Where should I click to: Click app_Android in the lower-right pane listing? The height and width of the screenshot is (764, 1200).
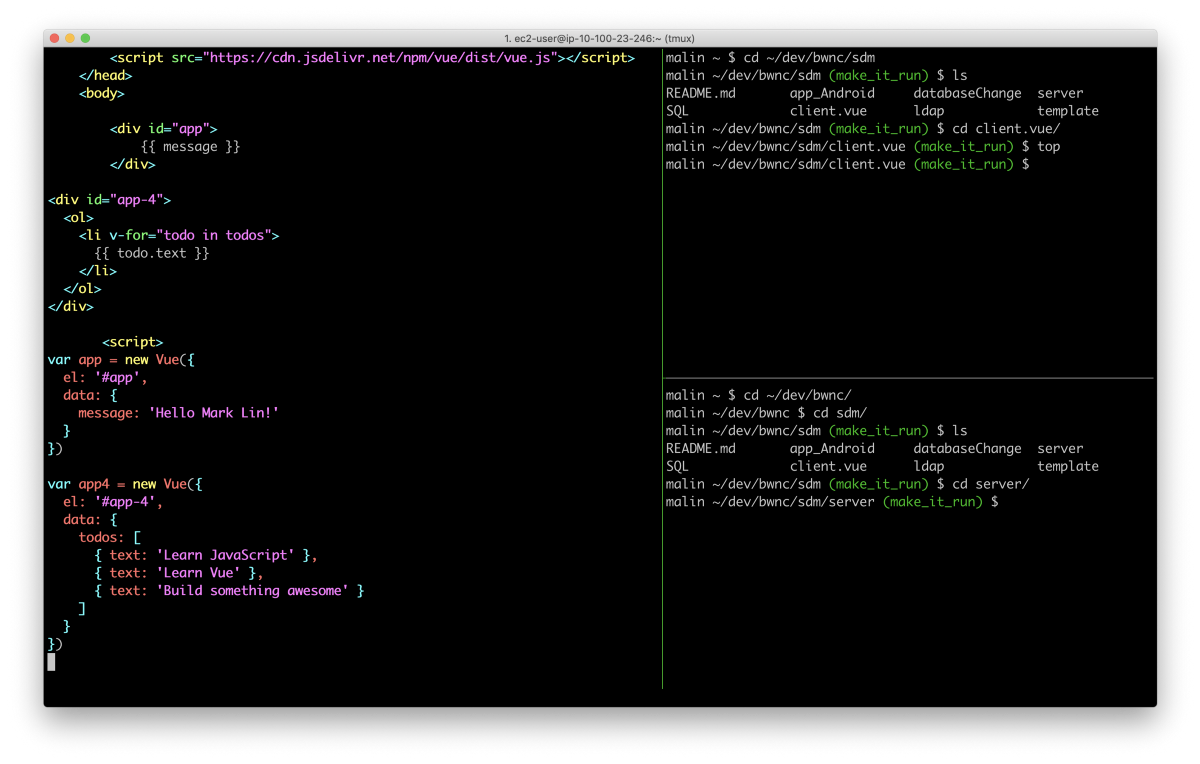click(832, 448)
